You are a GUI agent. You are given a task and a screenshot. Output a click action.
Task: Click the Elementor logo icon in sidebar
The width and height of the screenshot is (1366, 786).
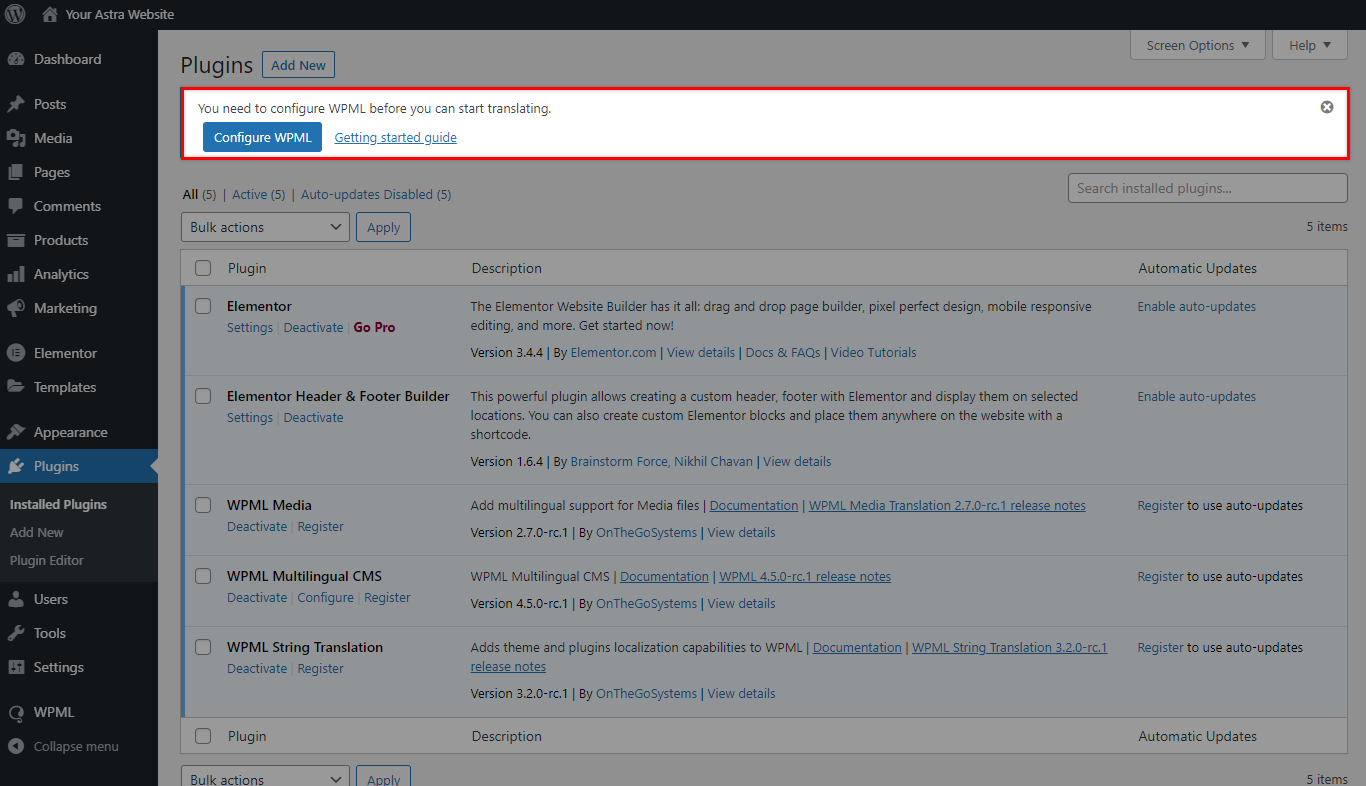pos(15,353)
